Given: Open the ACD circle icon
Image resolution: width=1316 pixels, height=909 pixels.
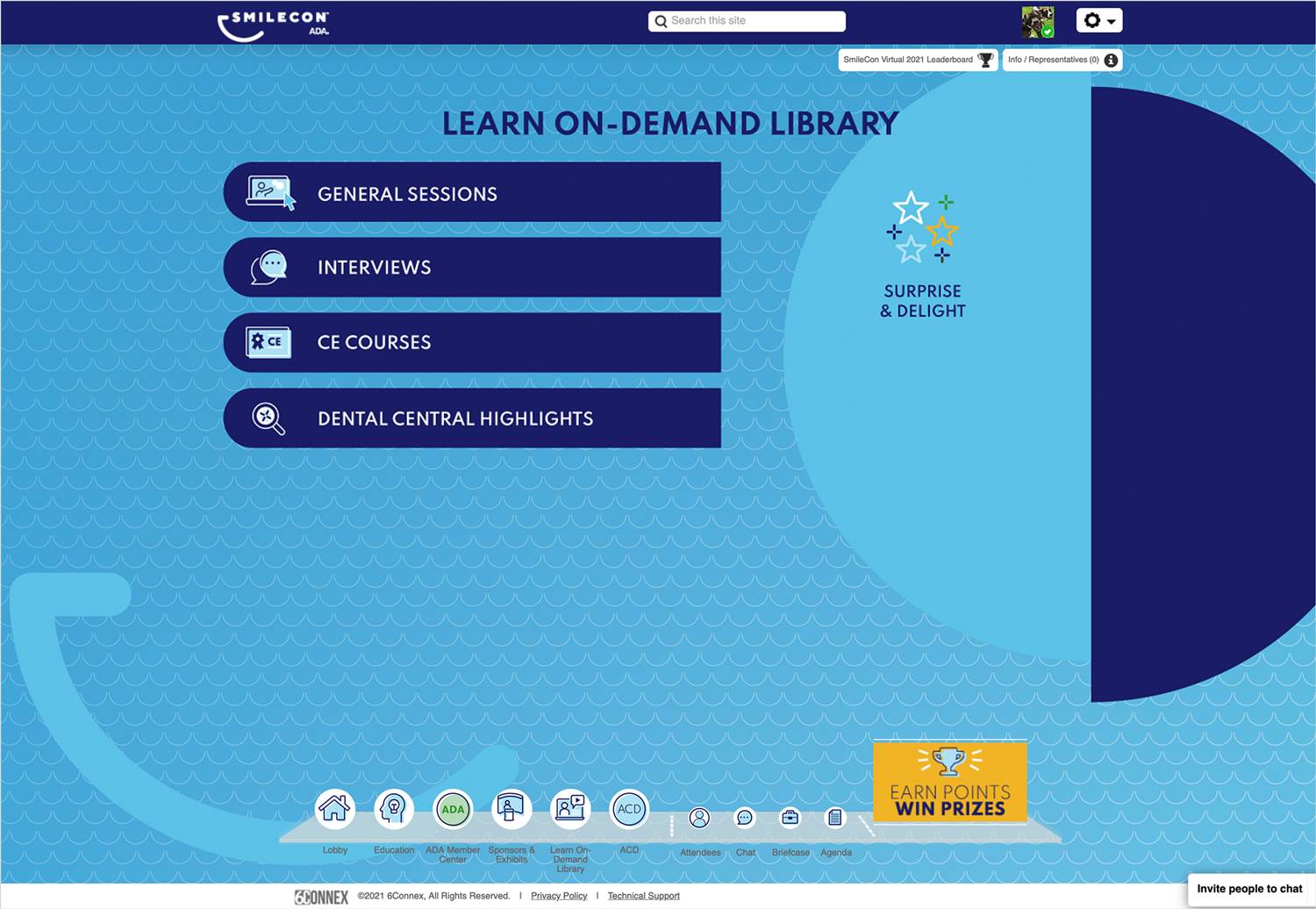Looking at the screenshot, I should 629,809.
